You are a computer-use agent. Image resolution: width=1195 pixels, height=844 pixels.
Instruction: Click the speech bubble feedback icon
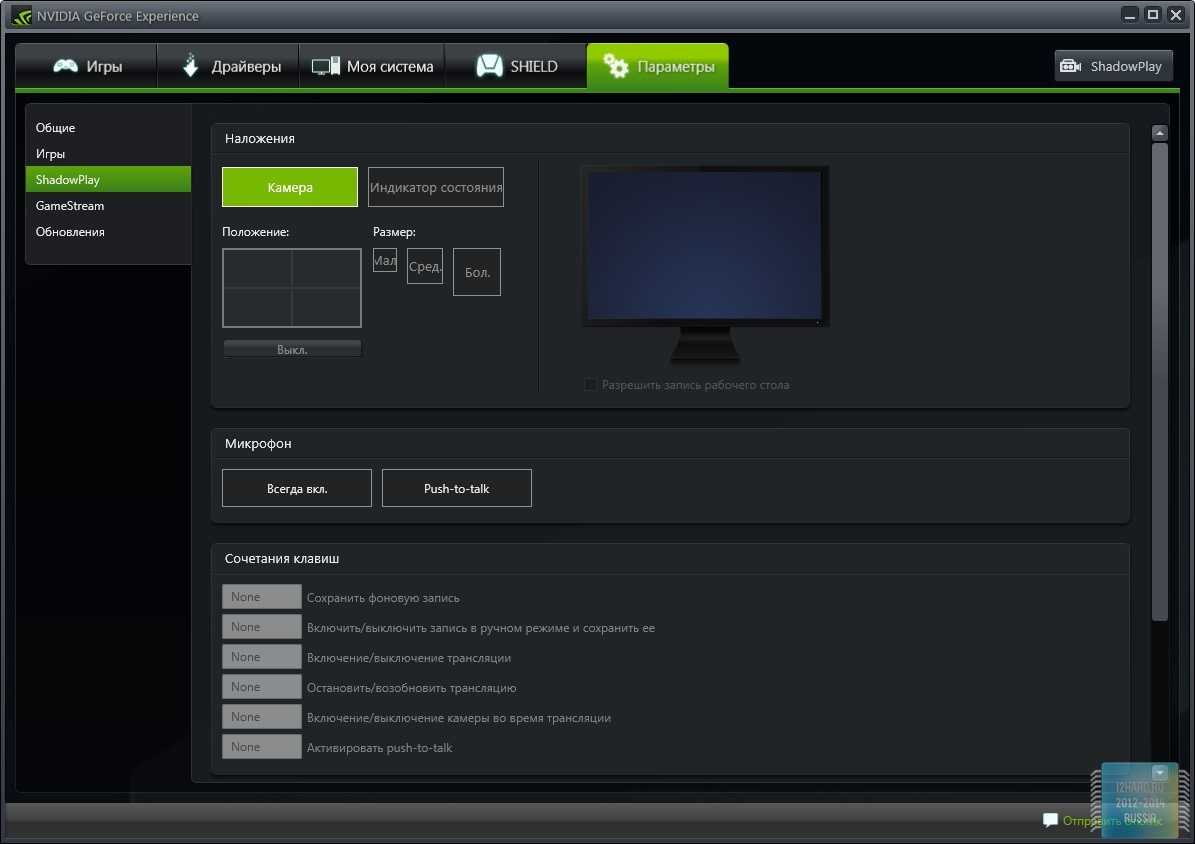tap(1050, 820)
